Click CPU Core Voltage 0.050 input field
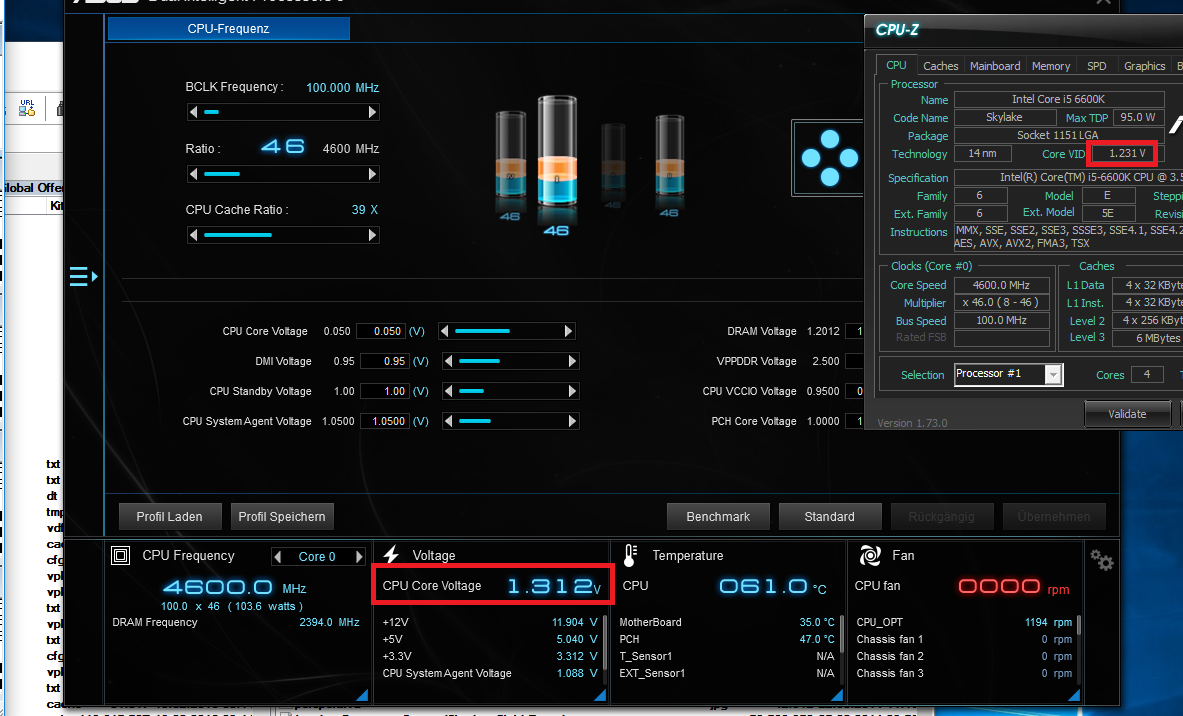The width and height of the screenshot is (1183, 716). tap(380, 331)
